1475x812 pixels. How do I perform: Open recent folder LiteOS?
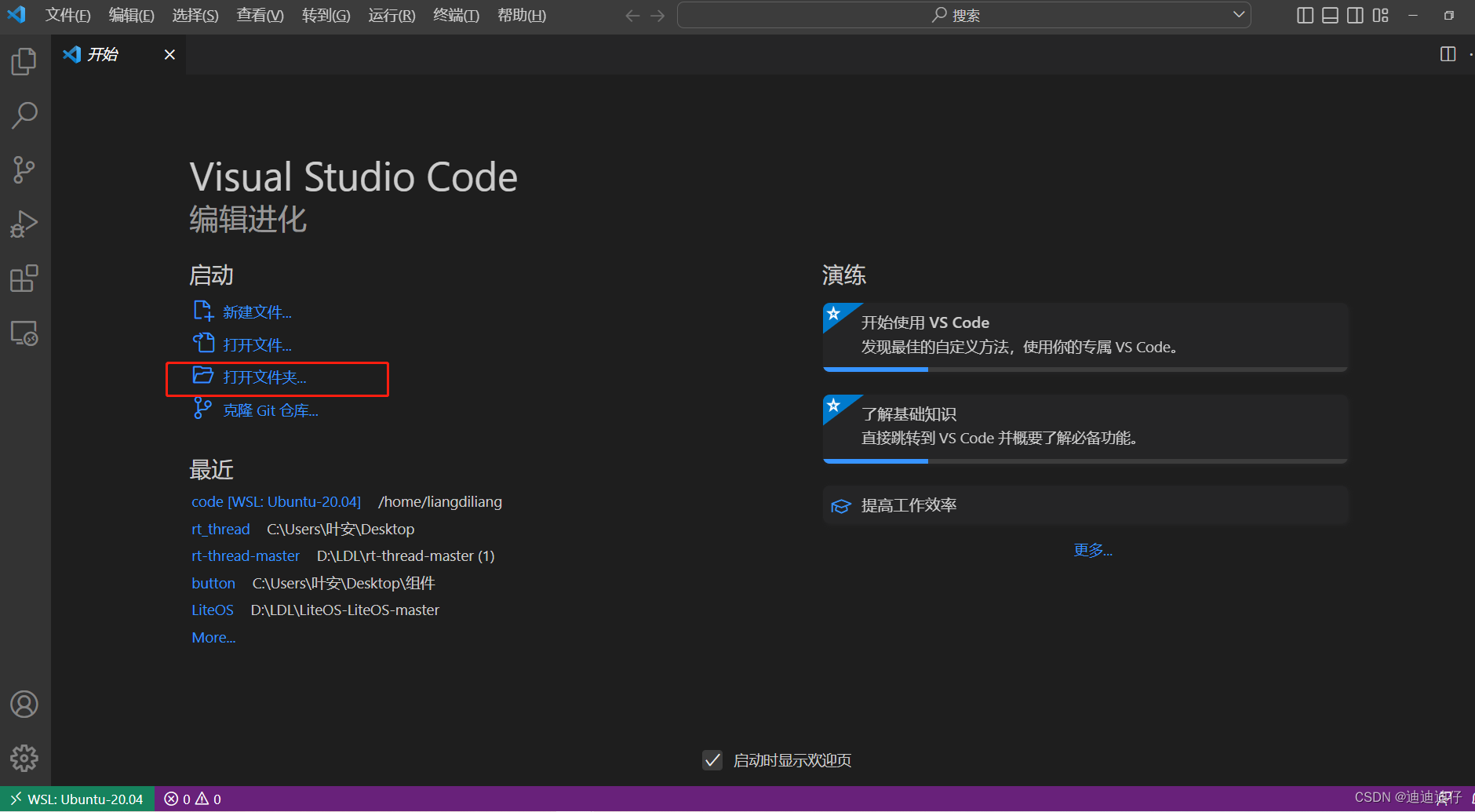[213, 610]
